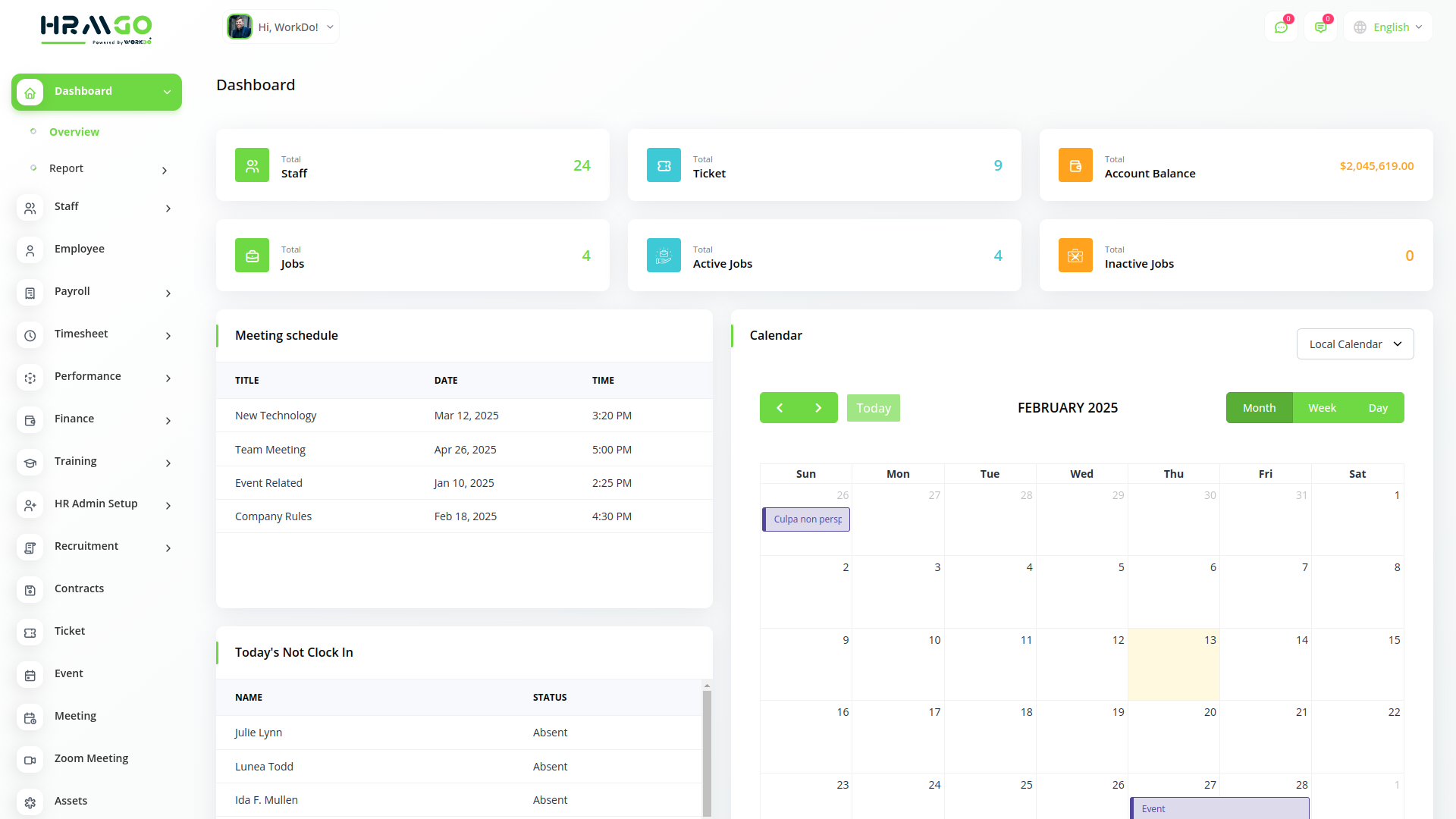The height and width of the screenshot is (819, 1456).
Task: Click the Timesheet clock icon
Action: (30, 335)
